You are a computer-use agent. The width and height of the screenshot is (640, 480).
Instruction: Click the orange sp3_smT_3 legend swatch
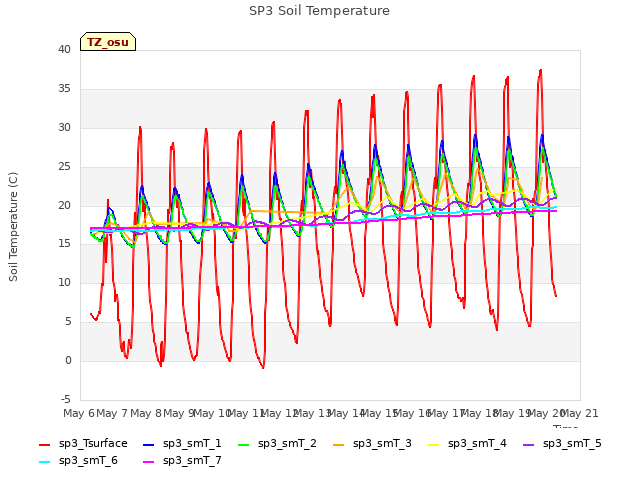(x=338, y=444)
